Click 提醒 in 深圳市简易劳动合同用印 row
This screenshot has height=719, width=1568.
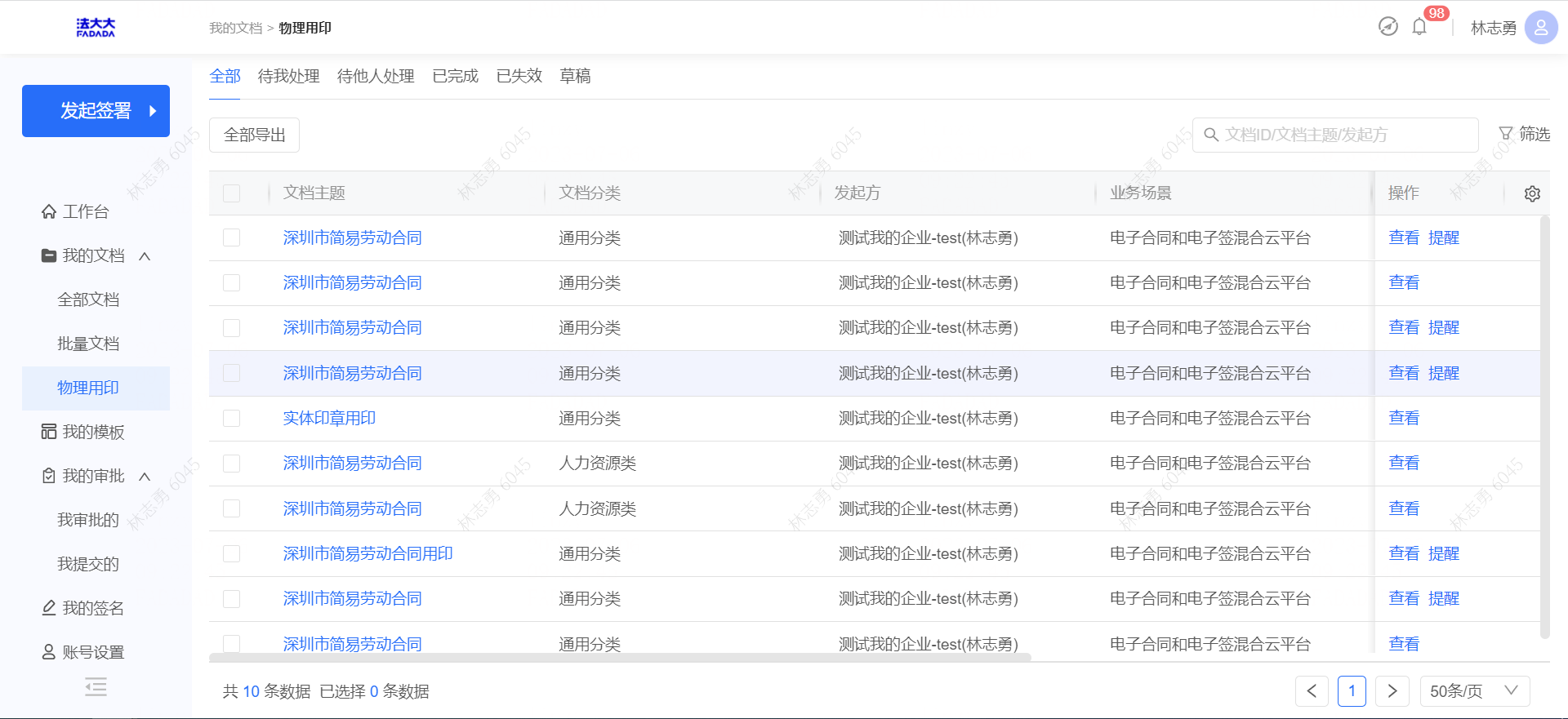tap(1444, 553)
